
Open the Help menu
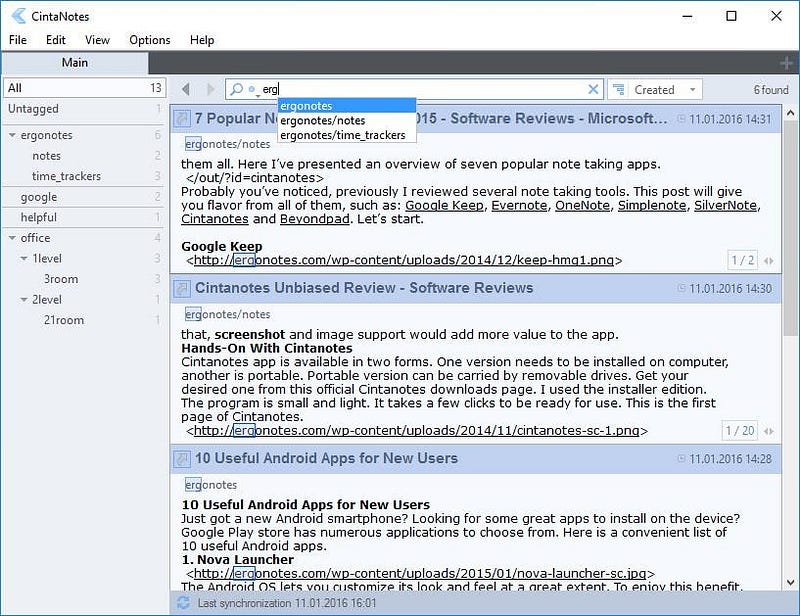(x=202, y=40)
